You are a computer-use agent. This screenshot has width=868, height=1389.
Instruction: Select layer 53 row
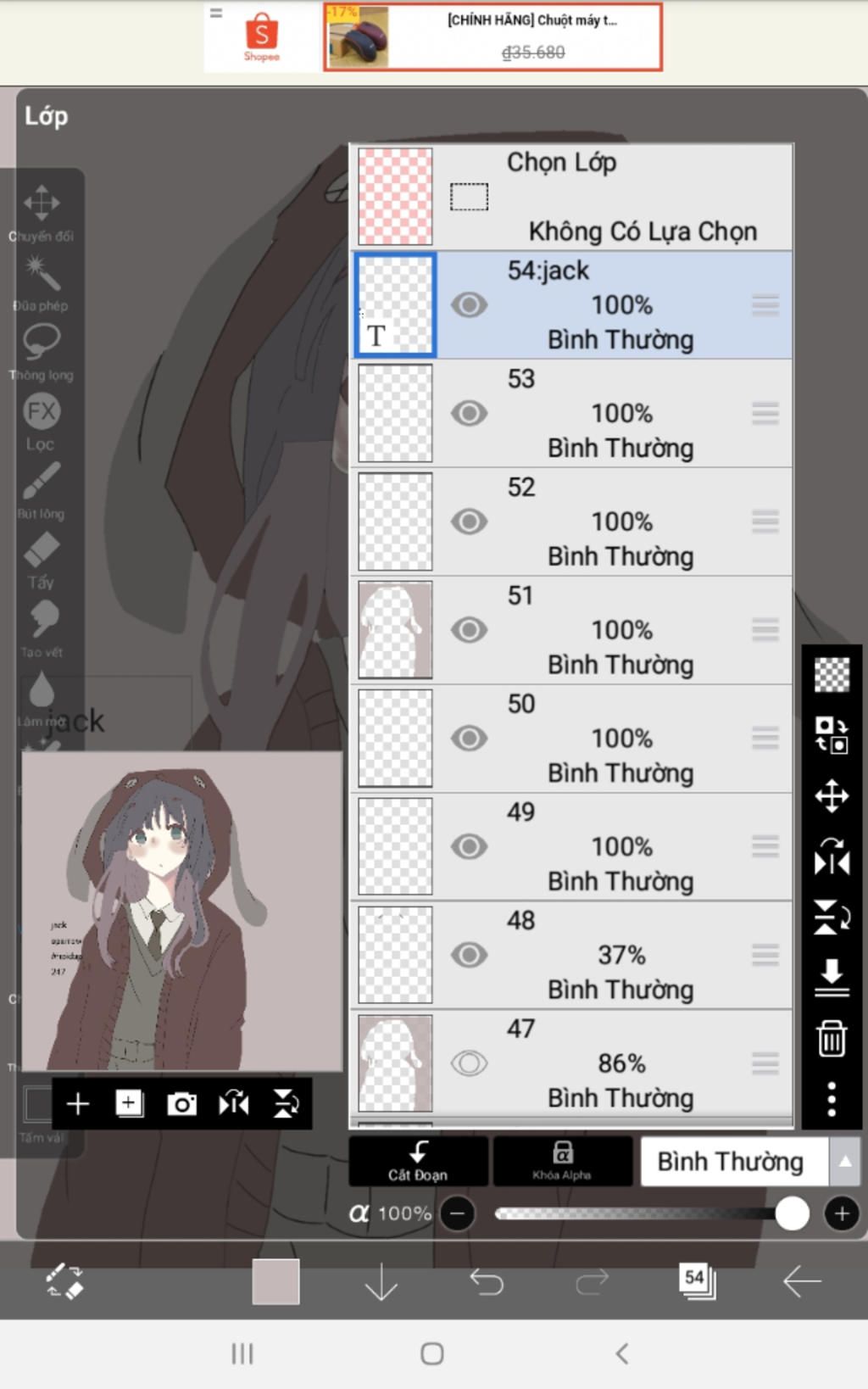pos(571,413)
